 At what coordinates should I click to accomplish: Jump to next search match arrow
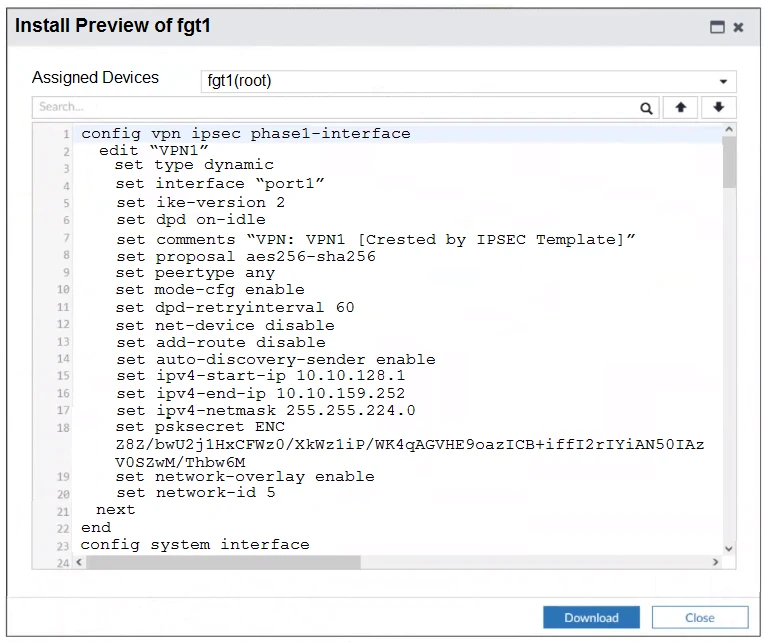point(718,108)
